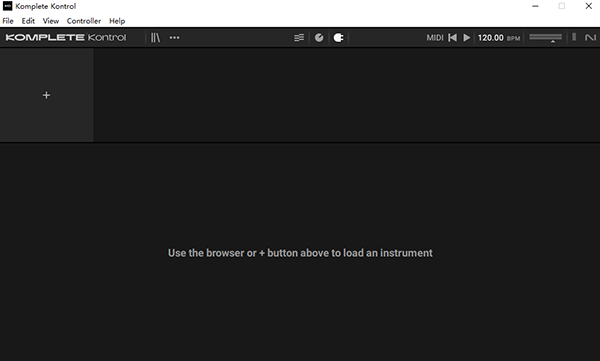Toggle the plug-in view icon
Screen dimensions: 600x361
[x=338, y=38]
